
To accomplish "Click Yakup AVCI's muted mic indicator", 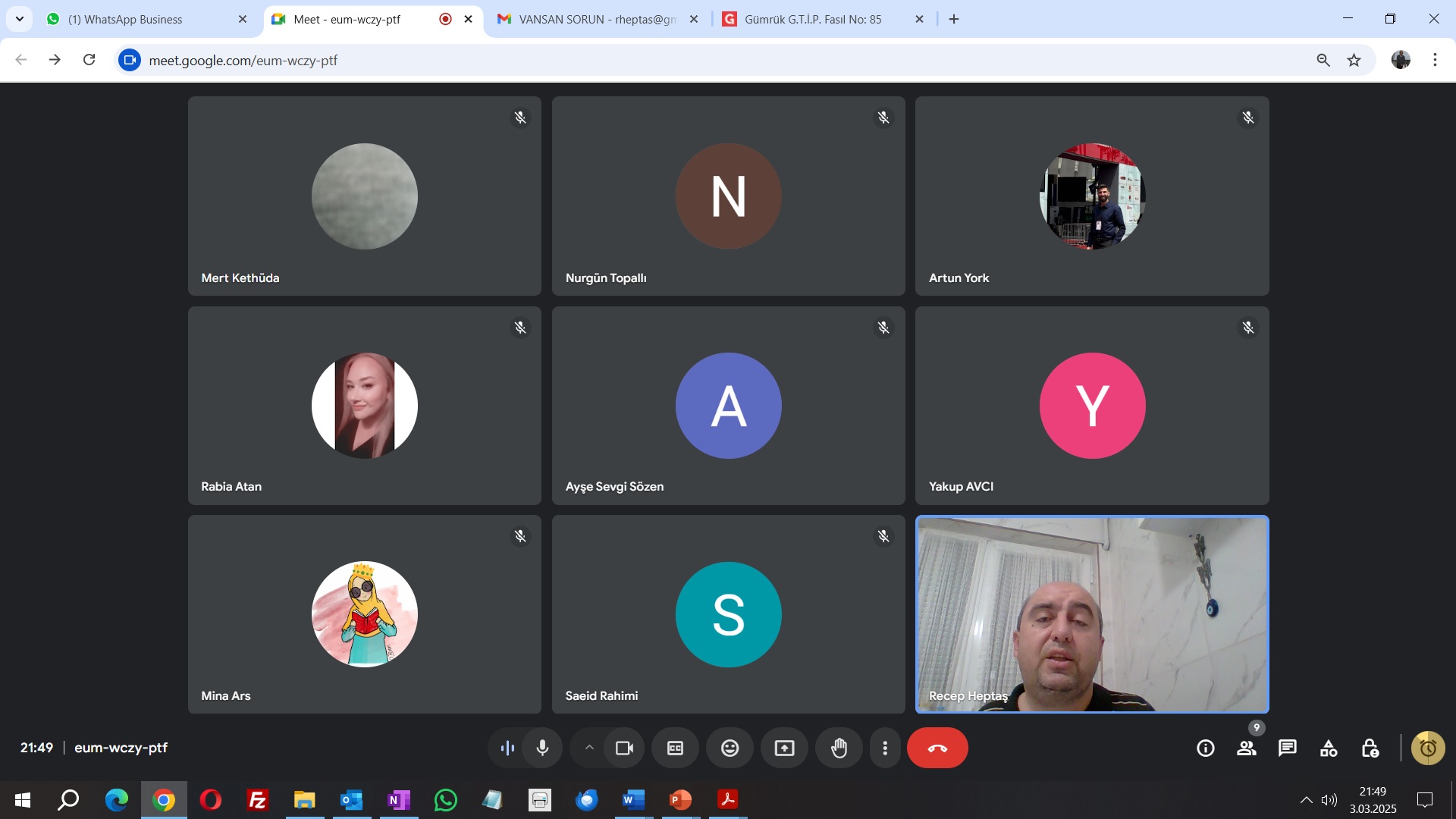I will pos(1248,328).
